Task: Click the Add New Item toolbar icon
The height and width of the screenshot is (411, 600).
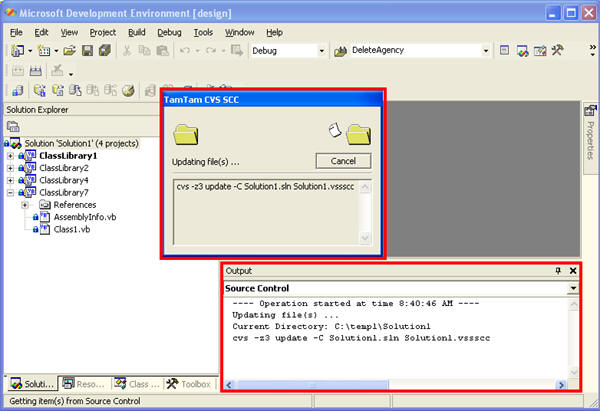Action: 44,51
